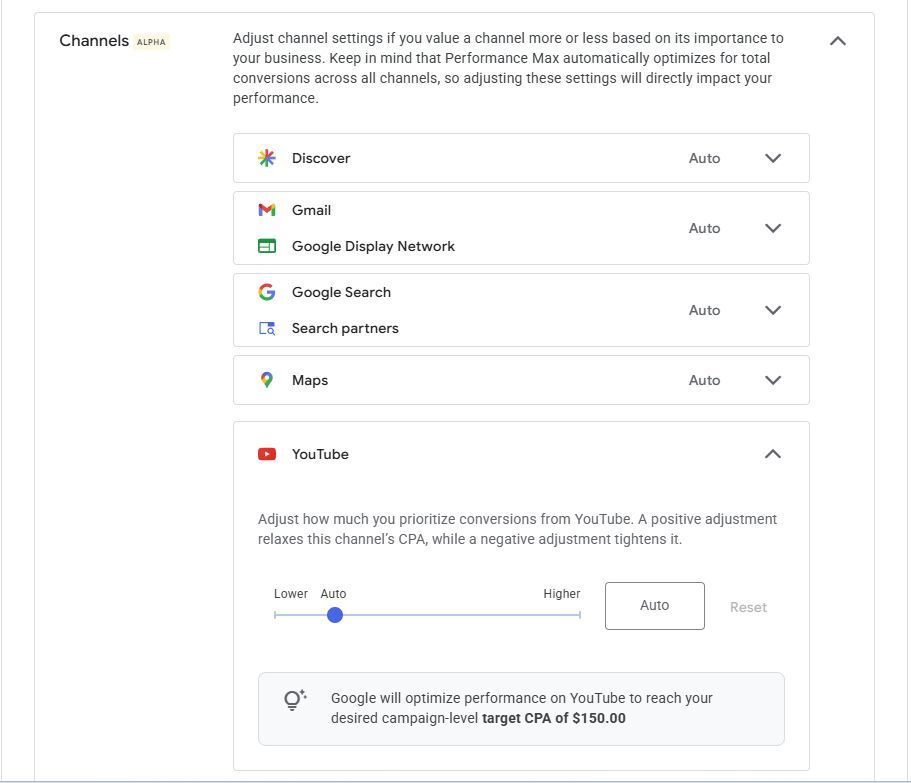Collapse the Channels section
The image size is (911, 783).
[838, 41]
